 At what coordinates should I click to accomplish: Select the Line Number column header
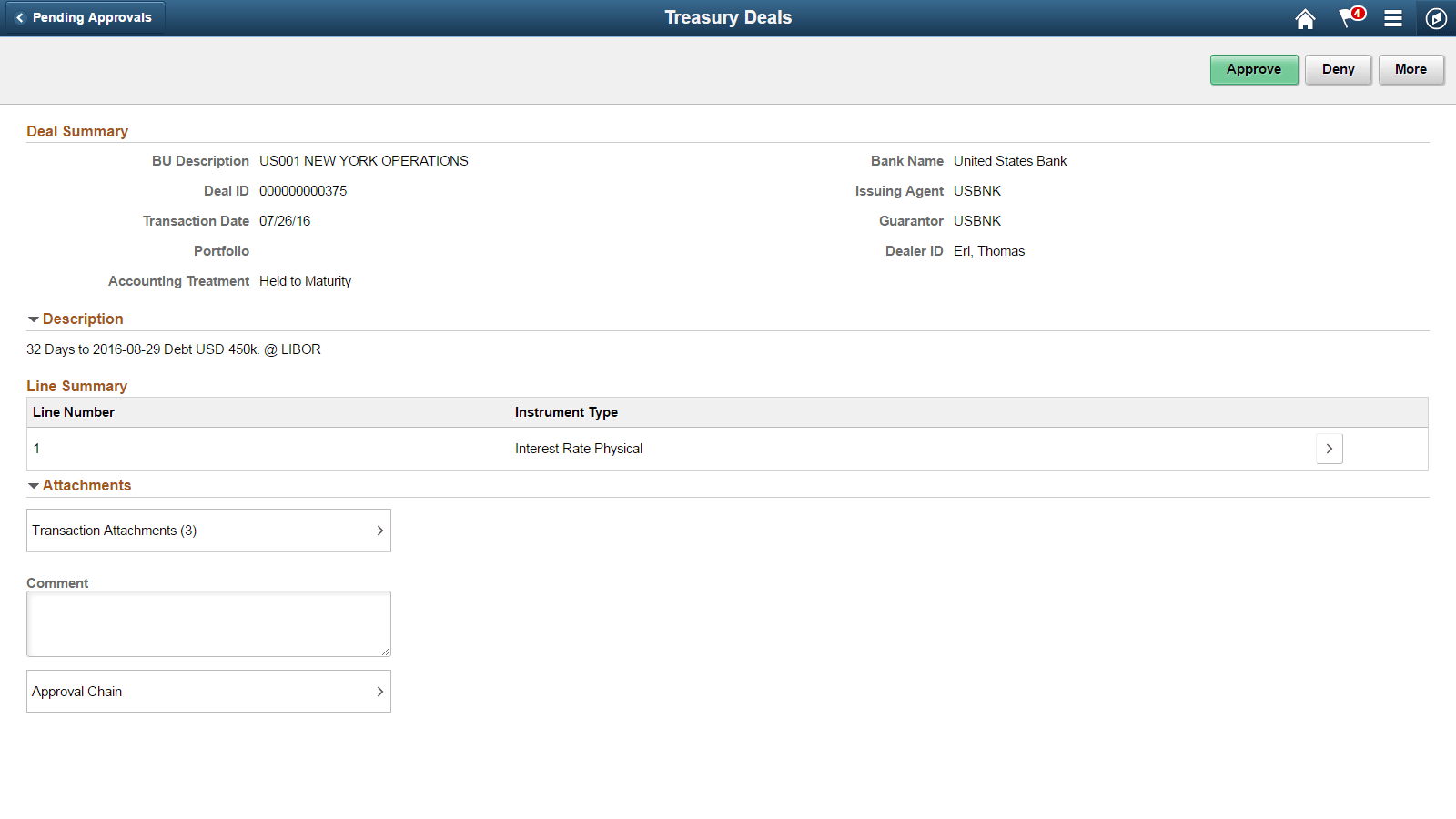(73, 411)
